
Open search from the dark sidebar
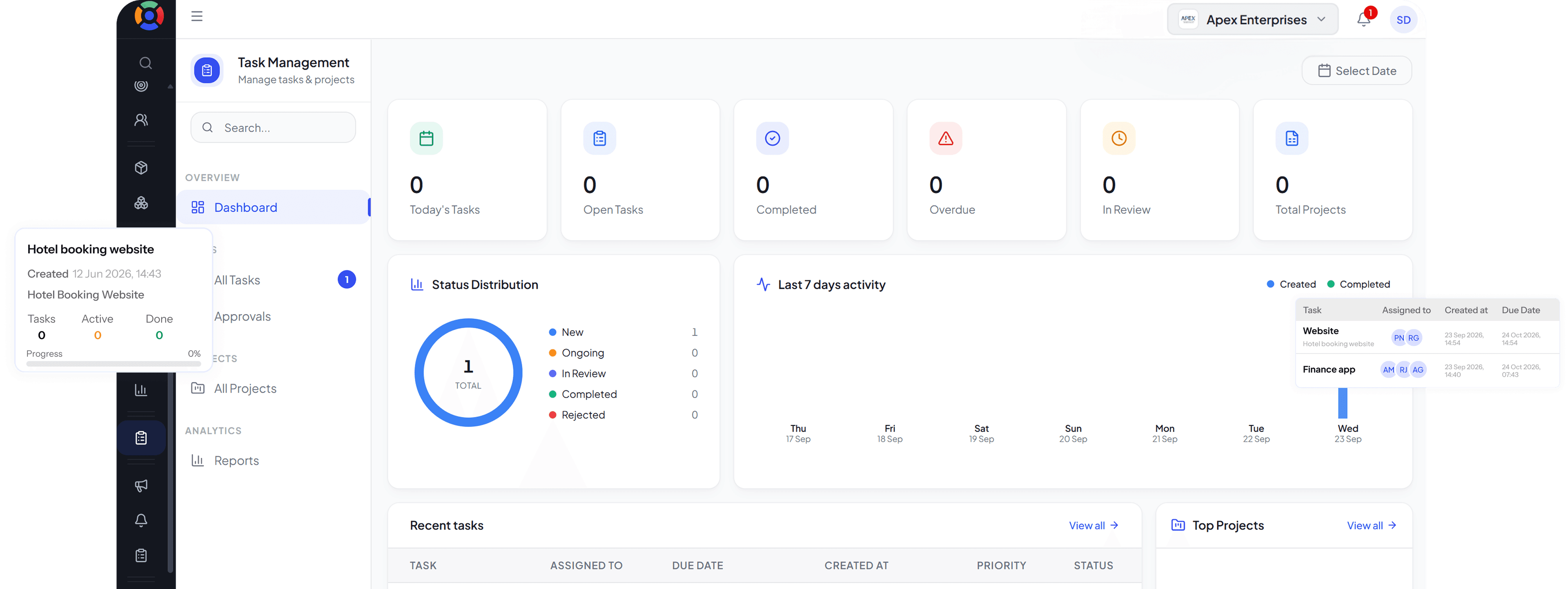coord(145,63)
